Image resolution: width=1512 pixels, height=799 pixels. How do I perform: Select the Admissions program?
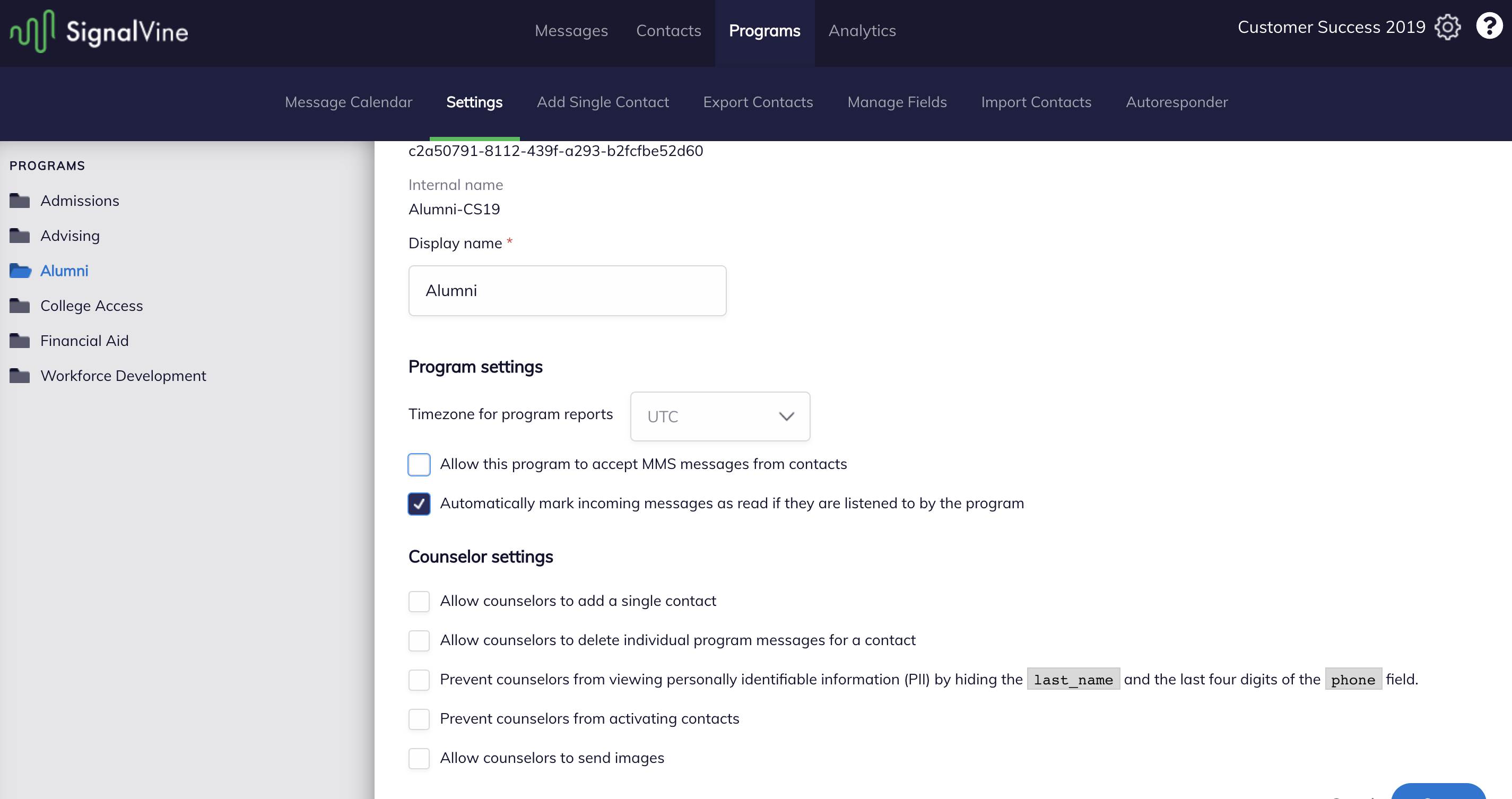coord(80,201)
